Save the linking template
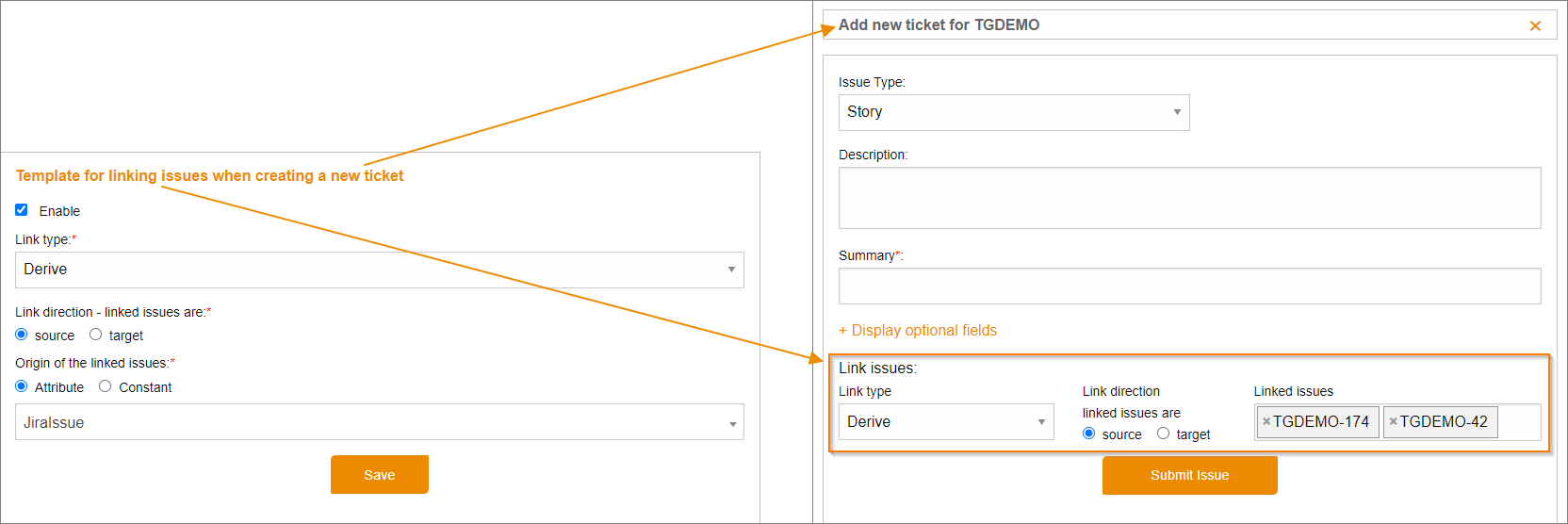 click(380, 475)
